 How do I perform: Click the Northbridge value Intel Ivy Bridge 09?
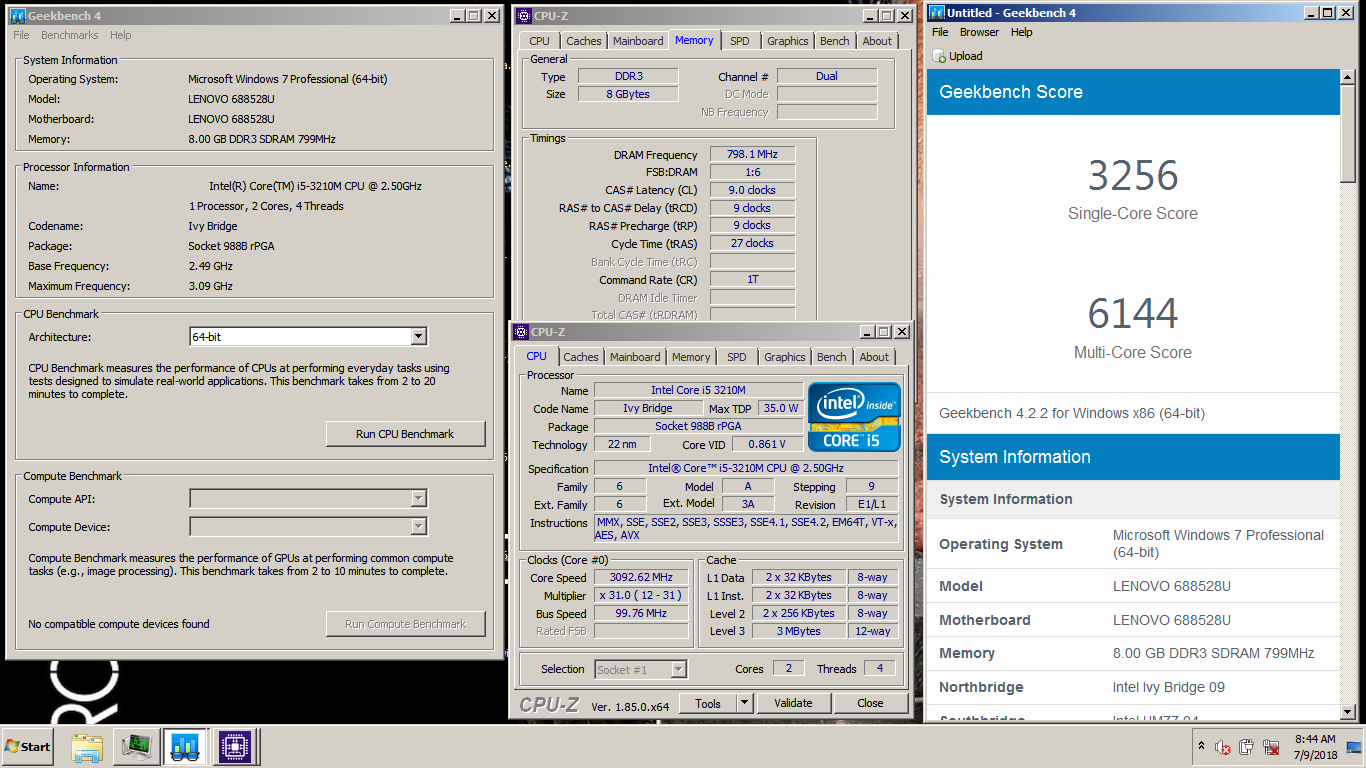[1168, 687]
